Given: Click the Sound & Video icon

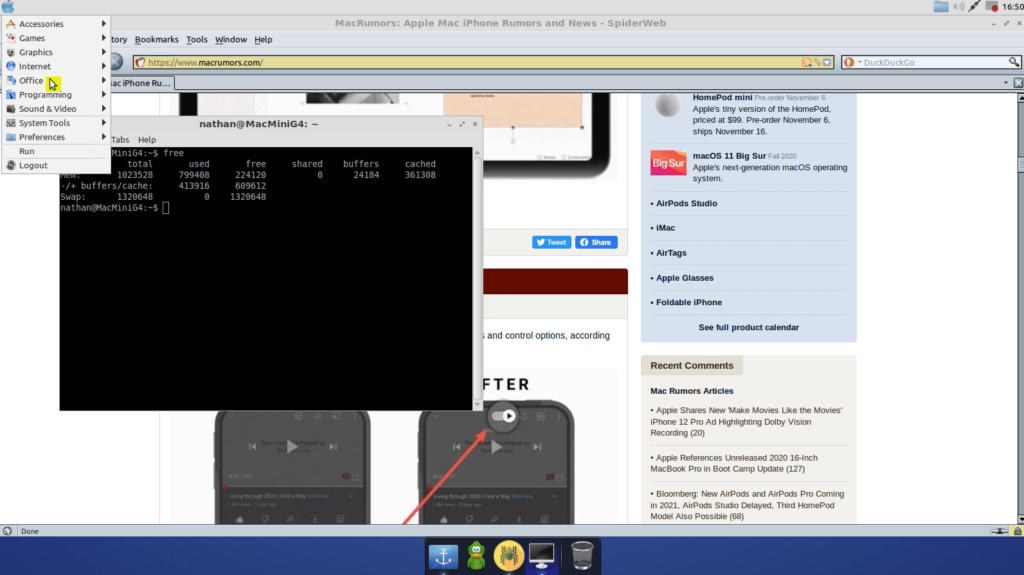Looking at the screenshot, I should coord(10,108).
